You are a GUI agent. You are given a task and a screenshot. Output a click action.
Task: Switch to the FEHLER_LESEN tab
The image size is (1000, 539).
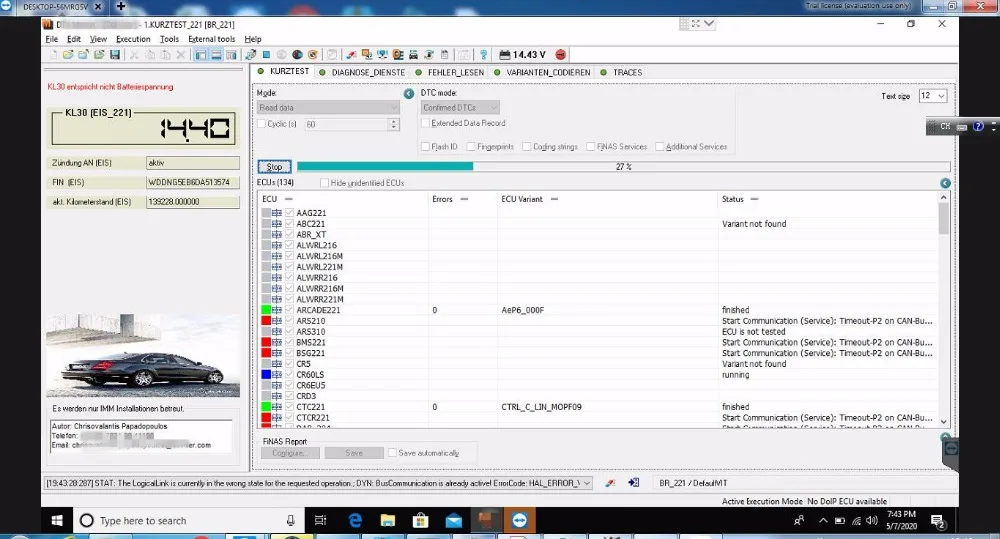(450, 72)
